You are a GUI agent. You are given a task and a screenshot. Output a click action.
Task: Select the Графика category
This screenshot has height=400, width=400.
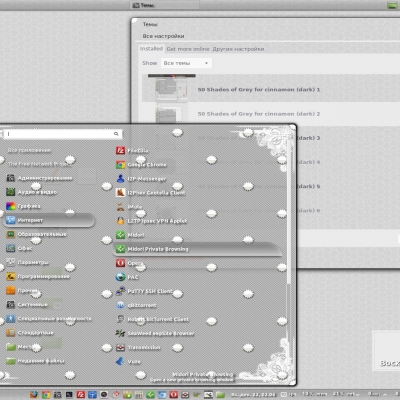(x=23, y=206)
